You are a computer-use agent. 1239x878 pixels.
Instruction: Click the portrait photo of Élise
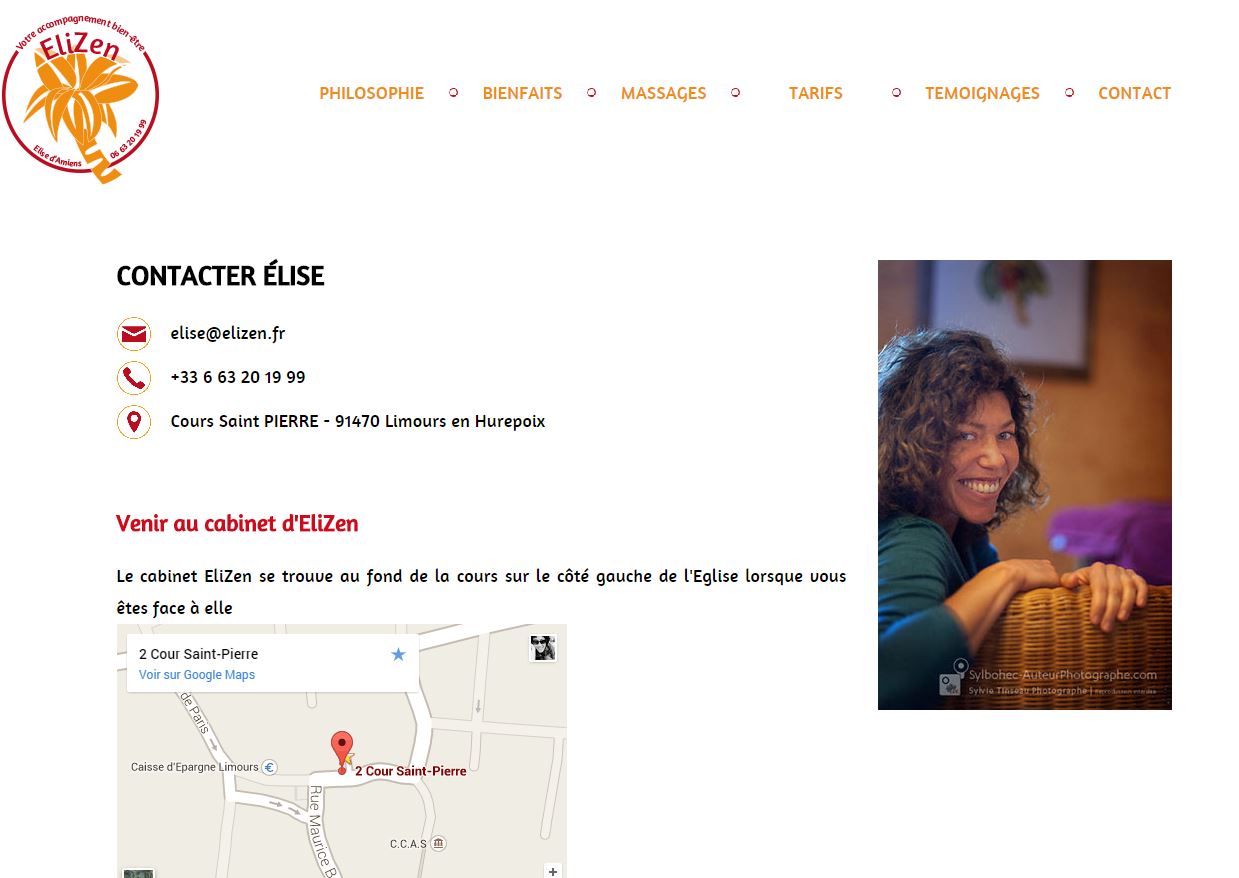click(x=1025, y=485)
